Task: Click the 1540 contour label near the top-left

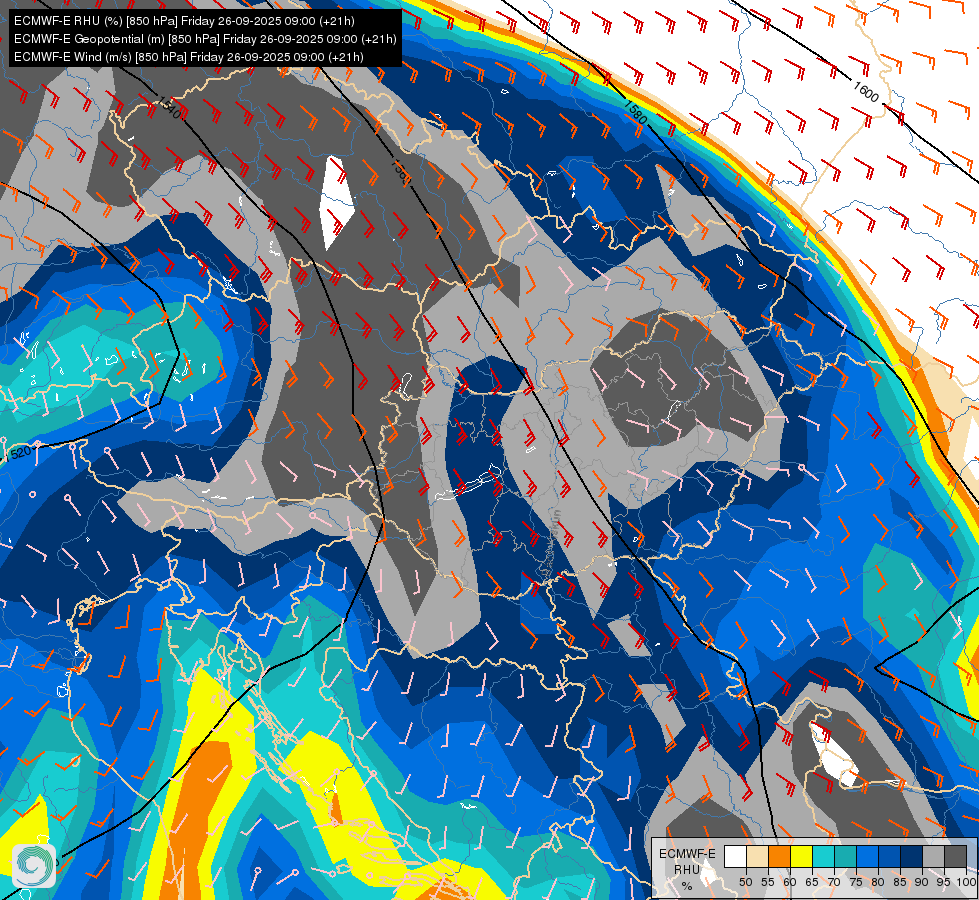Action: (x=169, y=107)
